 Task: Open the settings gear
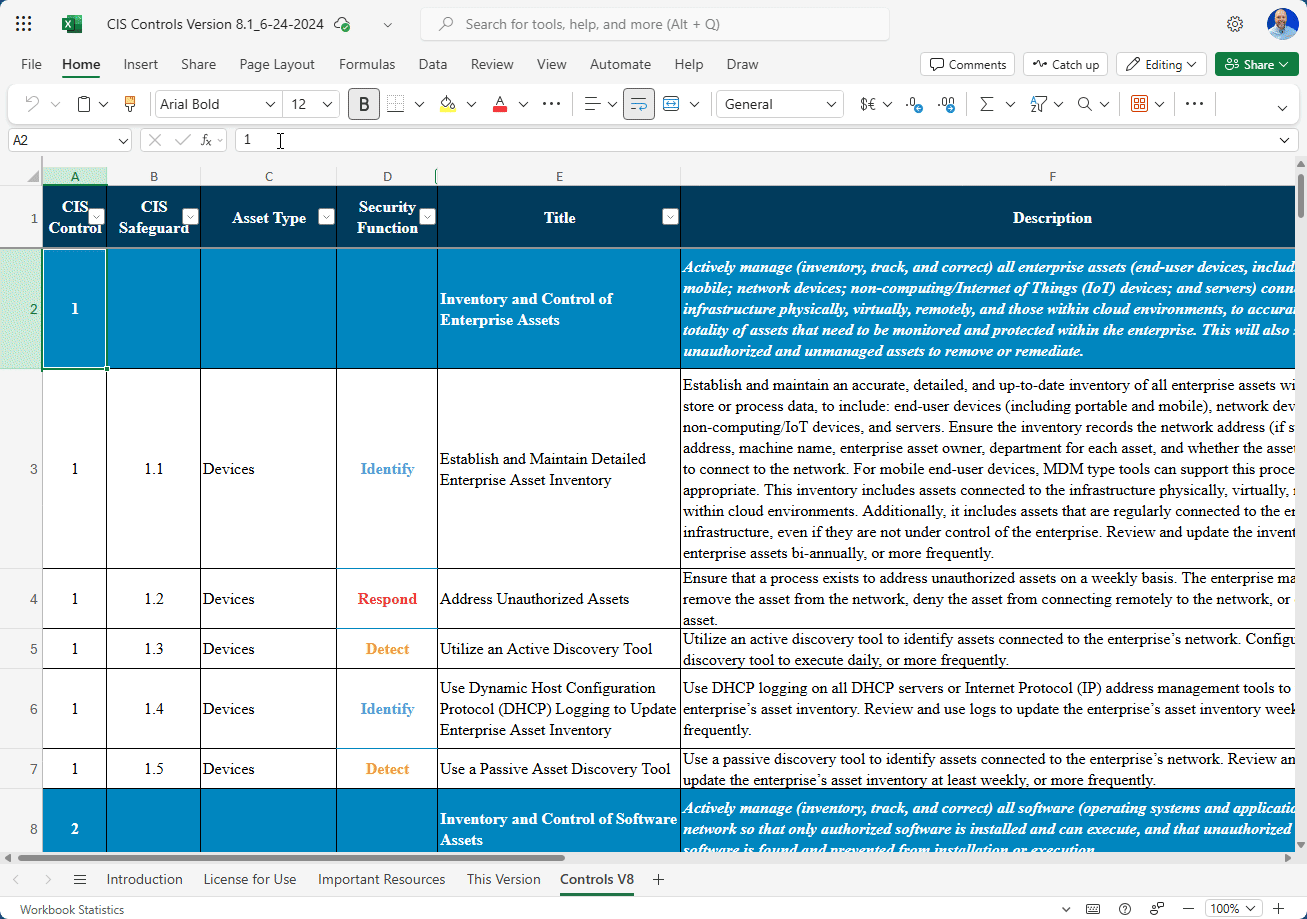1235,24
